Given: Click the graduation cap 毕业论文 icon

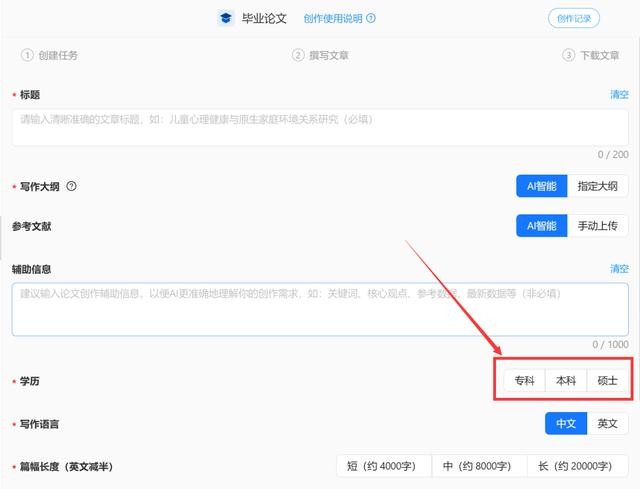Looking at the screenshot, I should (226, 18).
